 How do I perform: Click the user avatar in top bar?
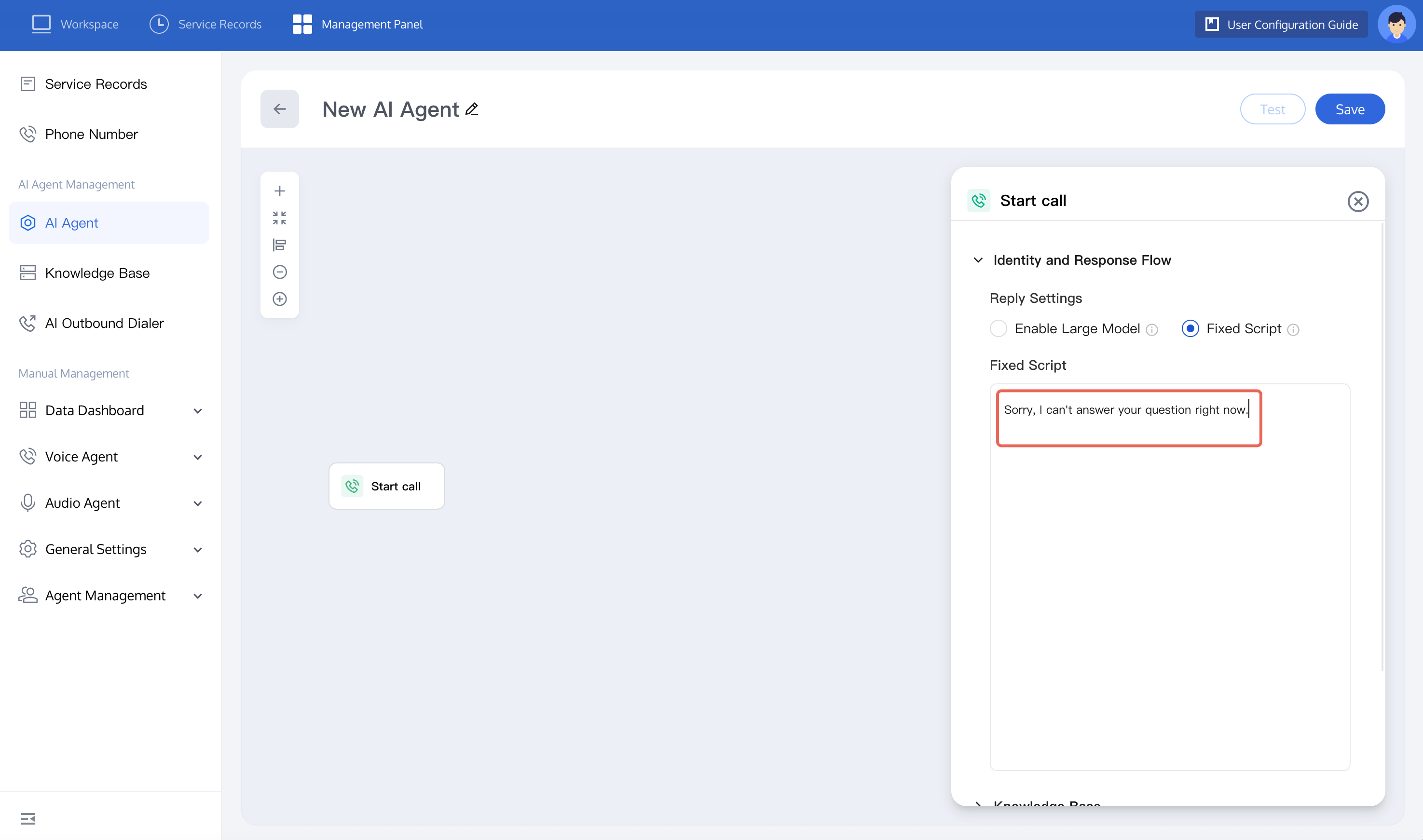point(1396,24)
